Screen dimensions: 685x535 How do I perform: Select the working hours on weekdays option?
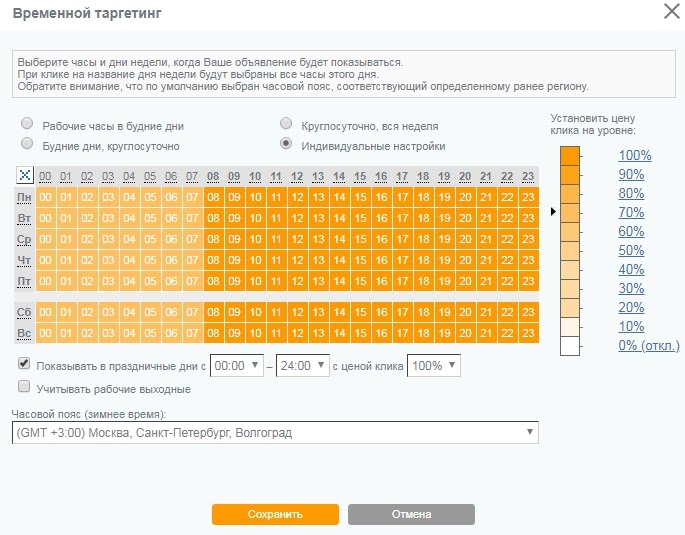click(28, 127)
